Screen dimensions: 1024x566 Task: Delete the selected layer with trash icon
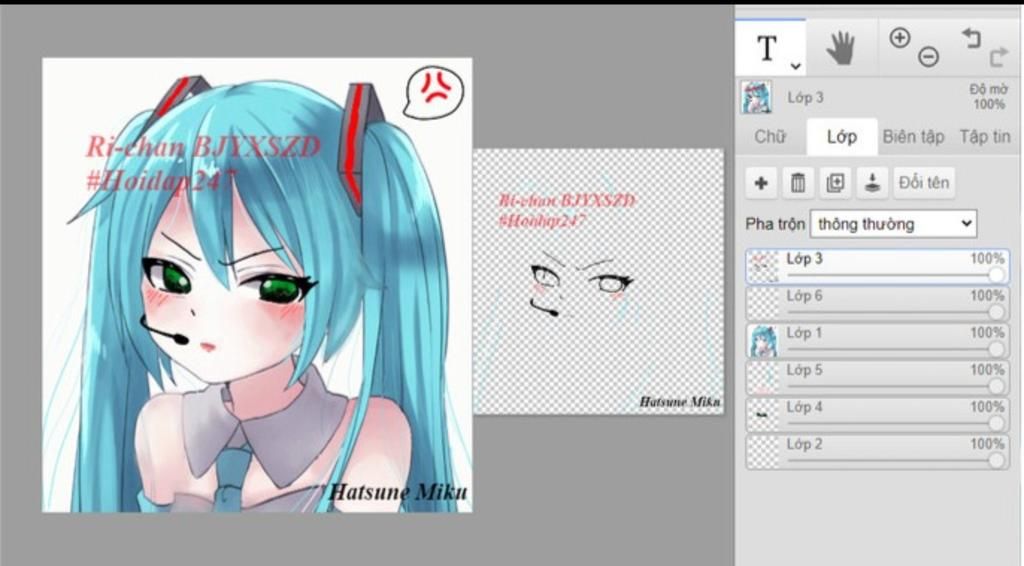pyautogui.click(x=798, y=183)
